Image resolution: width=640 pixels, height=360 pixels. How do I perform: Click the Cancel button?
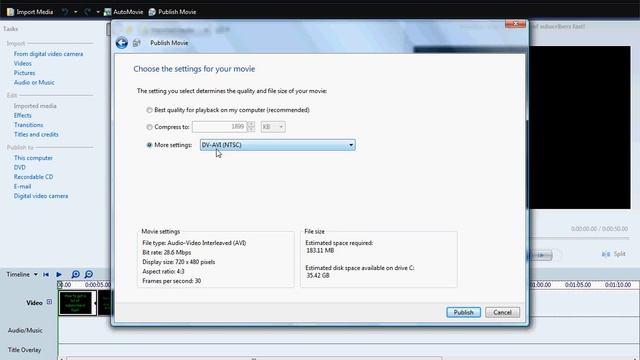[502, 312]
